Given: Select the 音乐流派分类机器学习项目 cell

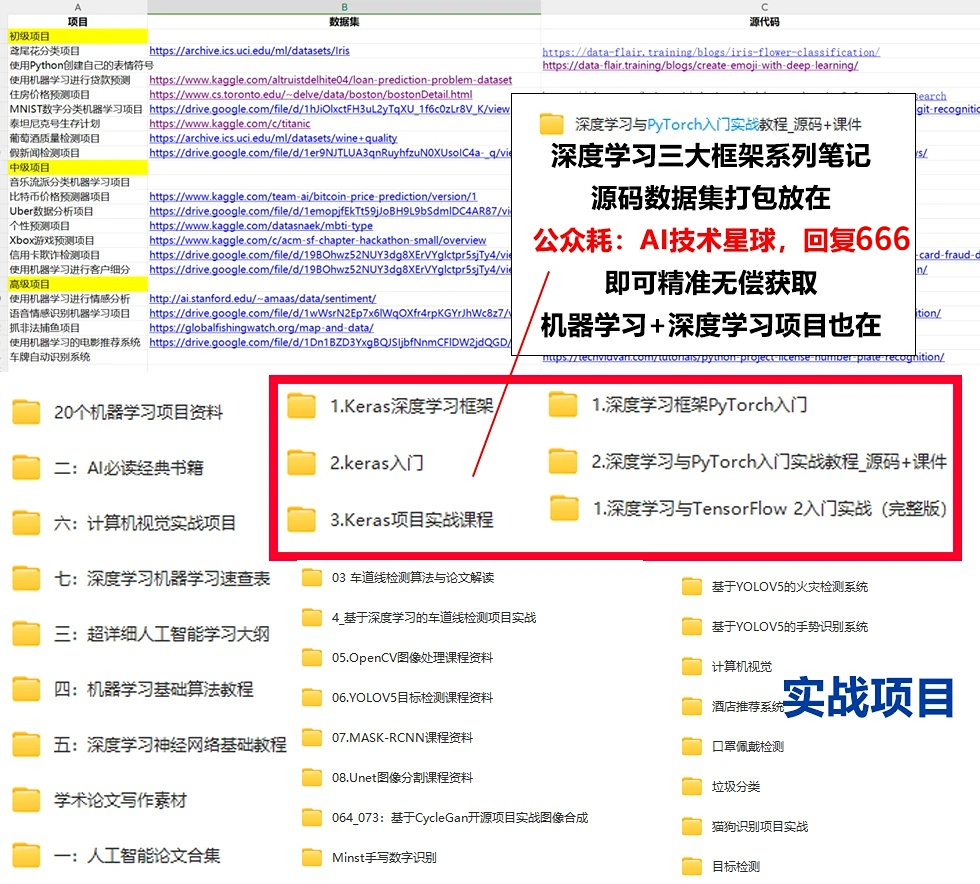Looking at the screenshot, I should coord(78,182).
